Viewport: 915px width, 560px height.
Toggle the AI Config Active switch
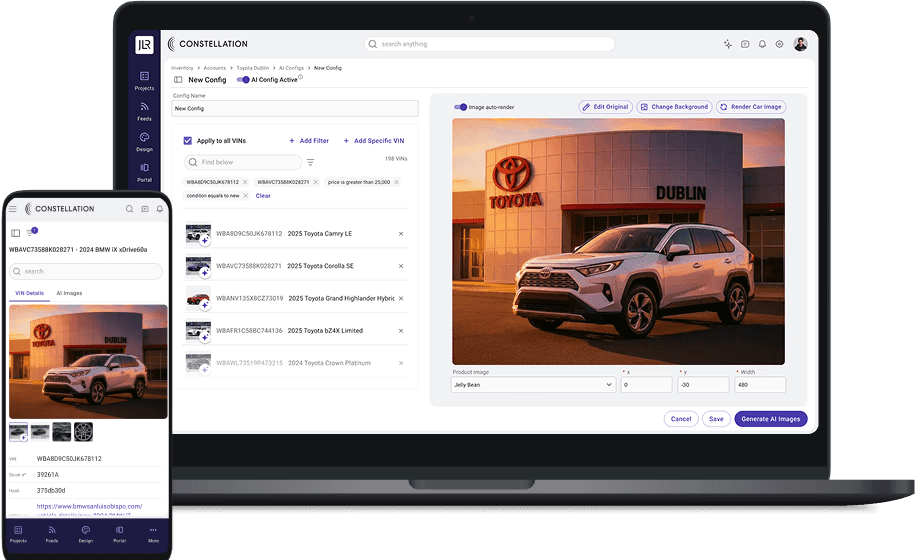pos(243,80)
